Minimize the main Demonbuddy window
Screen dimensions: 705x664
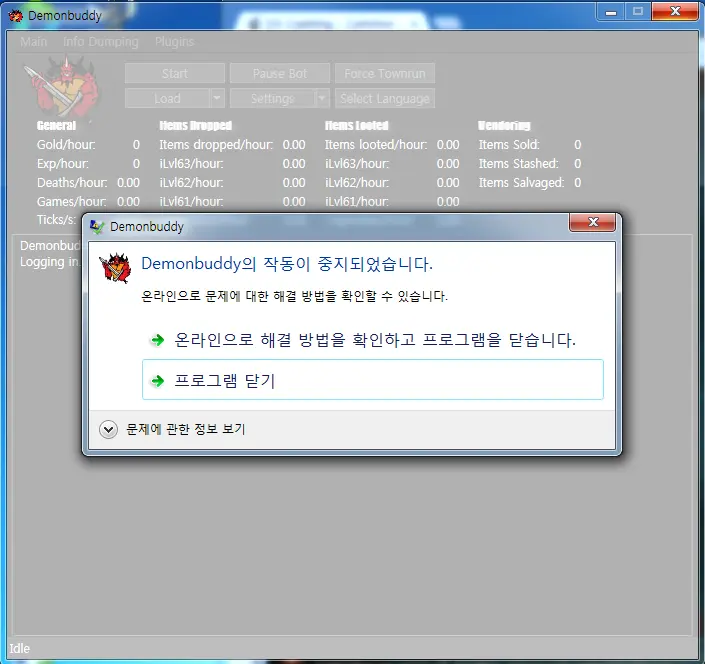[610, 11]
